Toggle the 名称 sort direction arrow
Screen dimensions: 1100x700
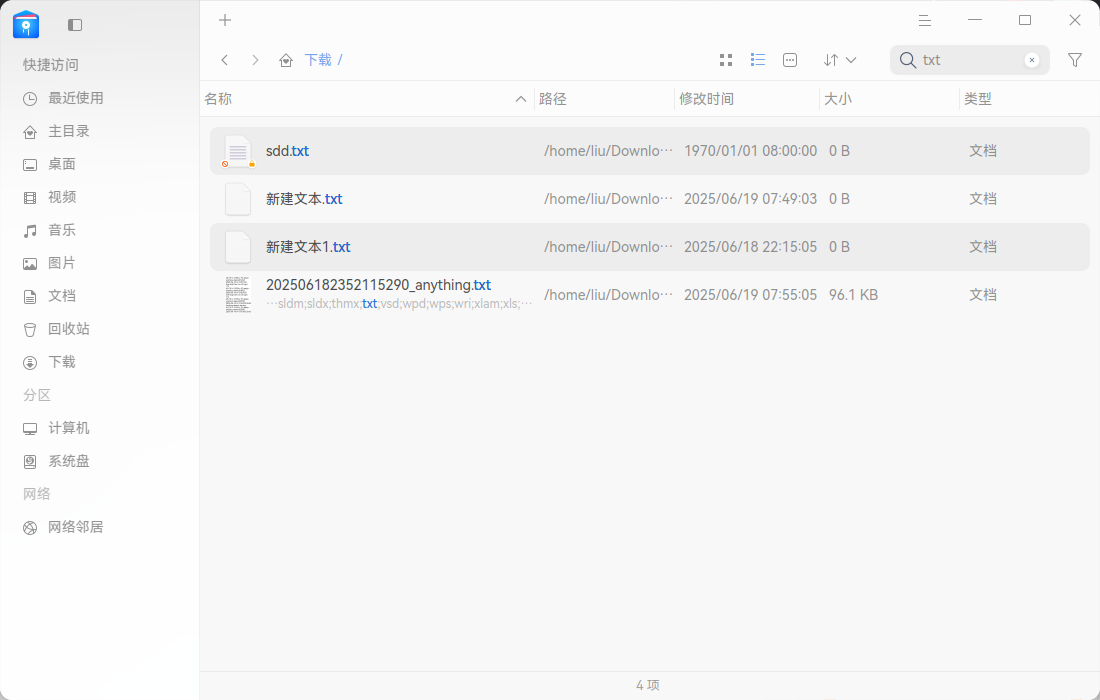pyautogui.click(x=521, y=99)
